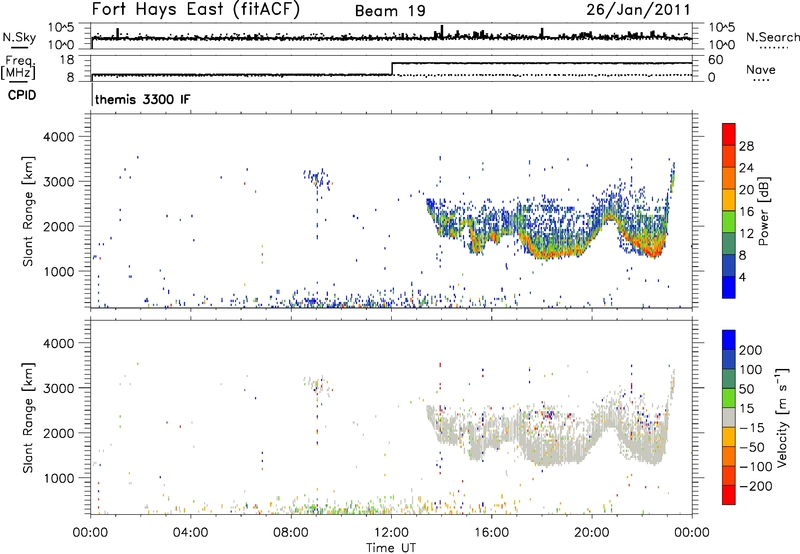This screenshot has width=800, height=554.
Task: Click the red top segment of Power colorbar
Action: click(729, 134)
